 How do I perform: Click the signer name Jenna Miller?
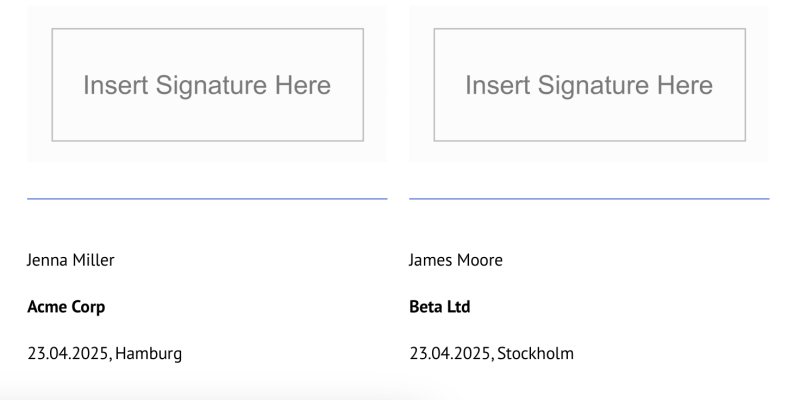[x=71, y=260]
